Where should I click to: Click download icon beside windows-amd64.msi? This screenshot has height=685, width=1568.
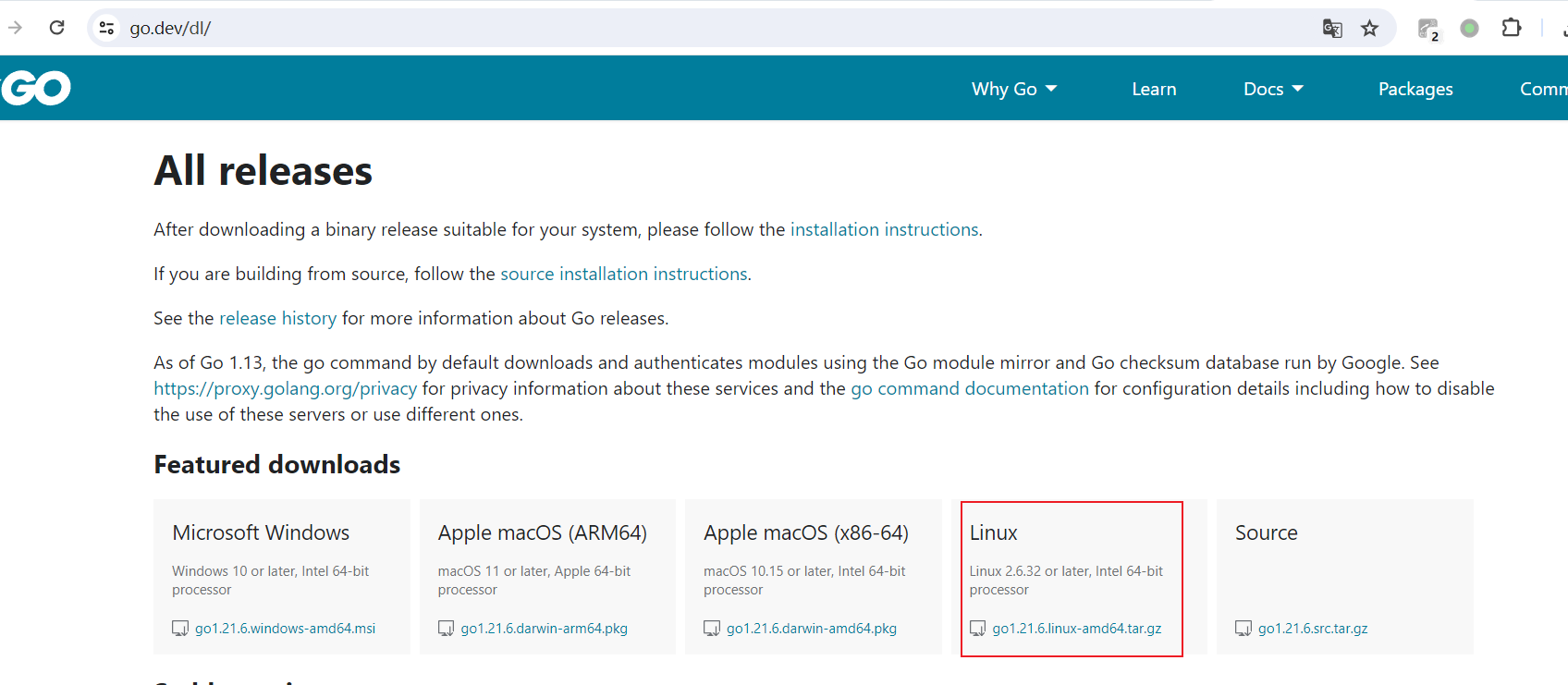(x=180, y=629)
